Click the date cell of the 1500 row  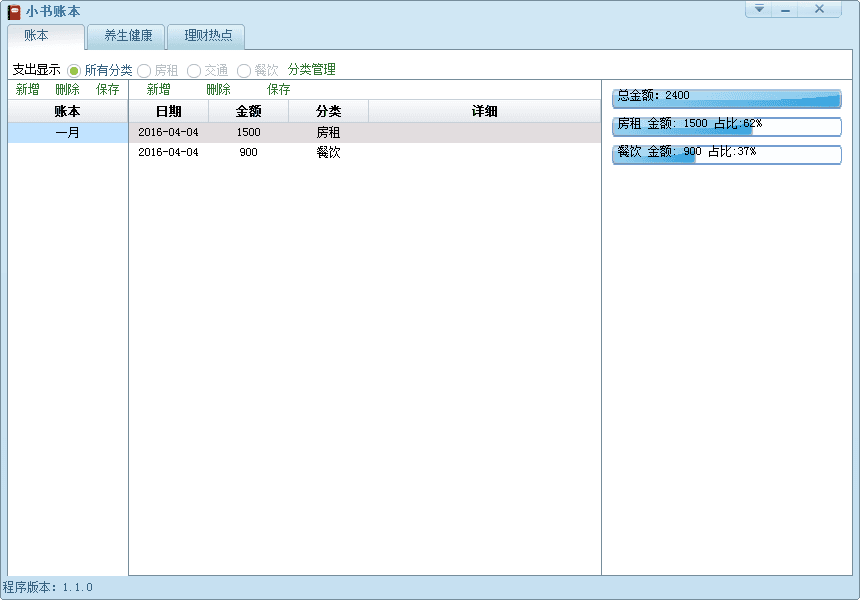[168, 132]
